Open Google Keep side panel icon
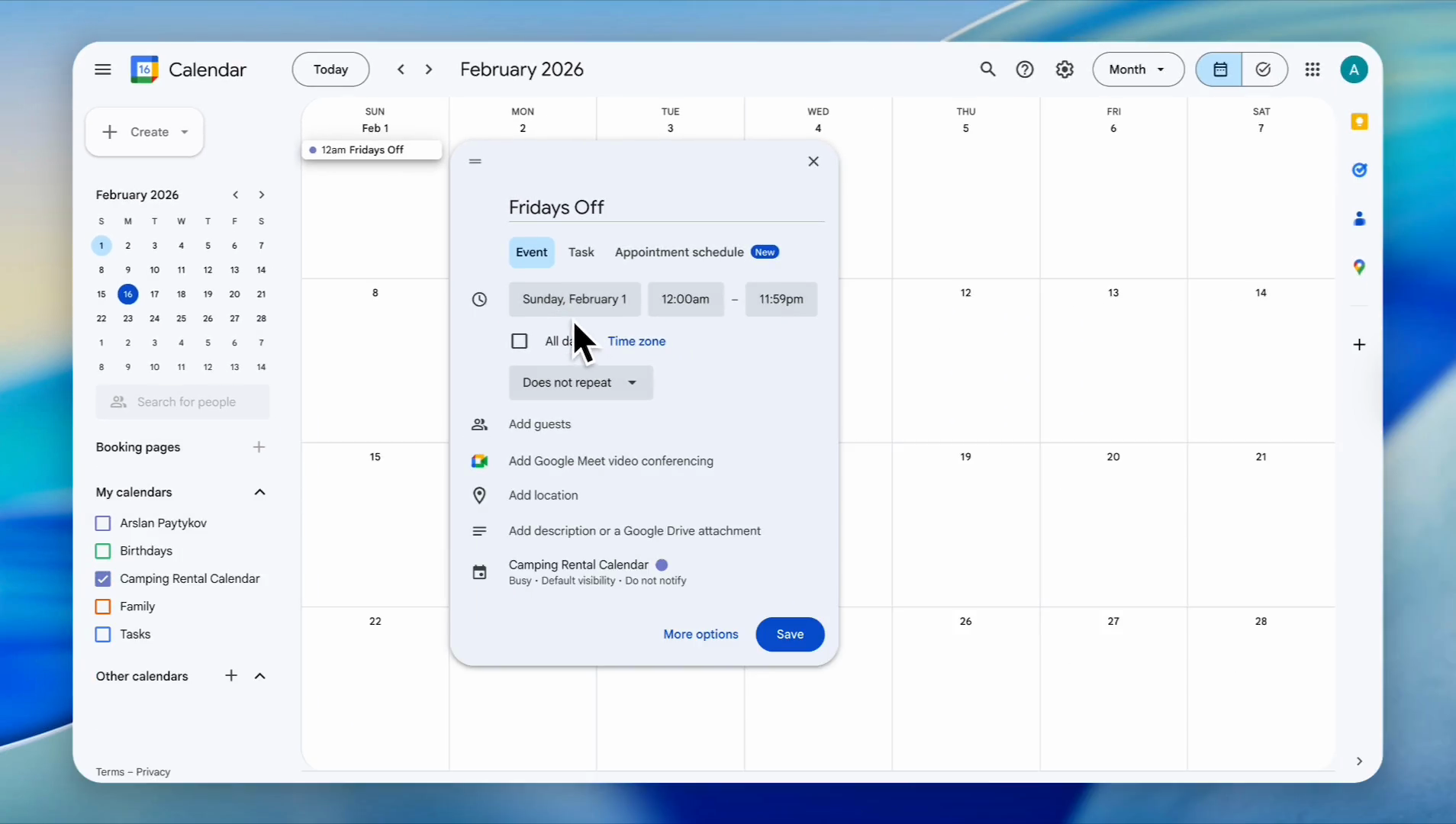The width and height of the screenshot is (1456, 824). pyautogui.click(x=1359, y=122)
